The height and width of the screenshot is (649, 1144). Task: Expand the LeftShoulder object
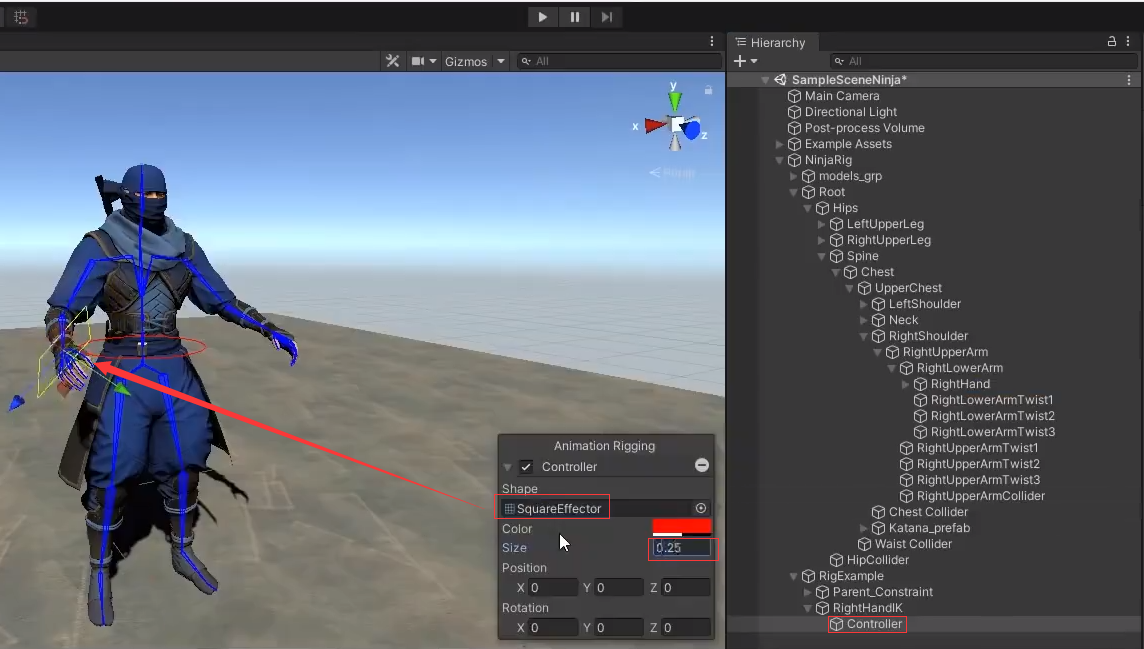(x=864, y=304)
